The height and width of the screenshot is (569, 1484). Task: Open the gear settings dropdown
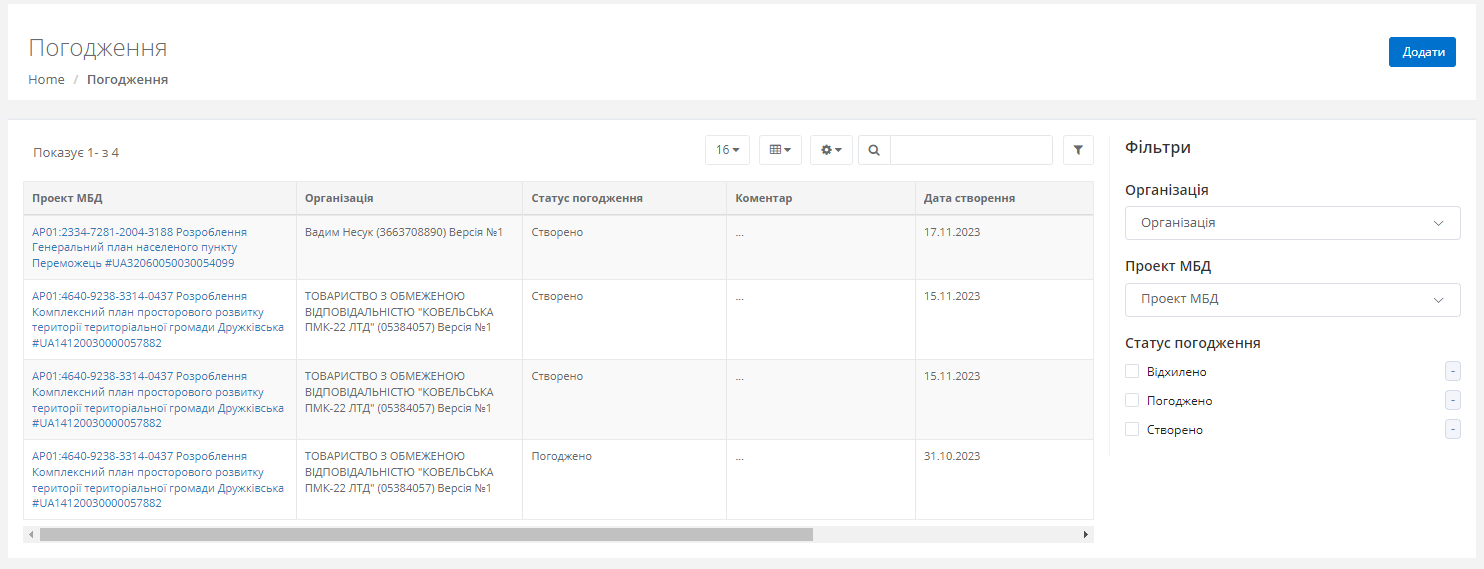831,150
